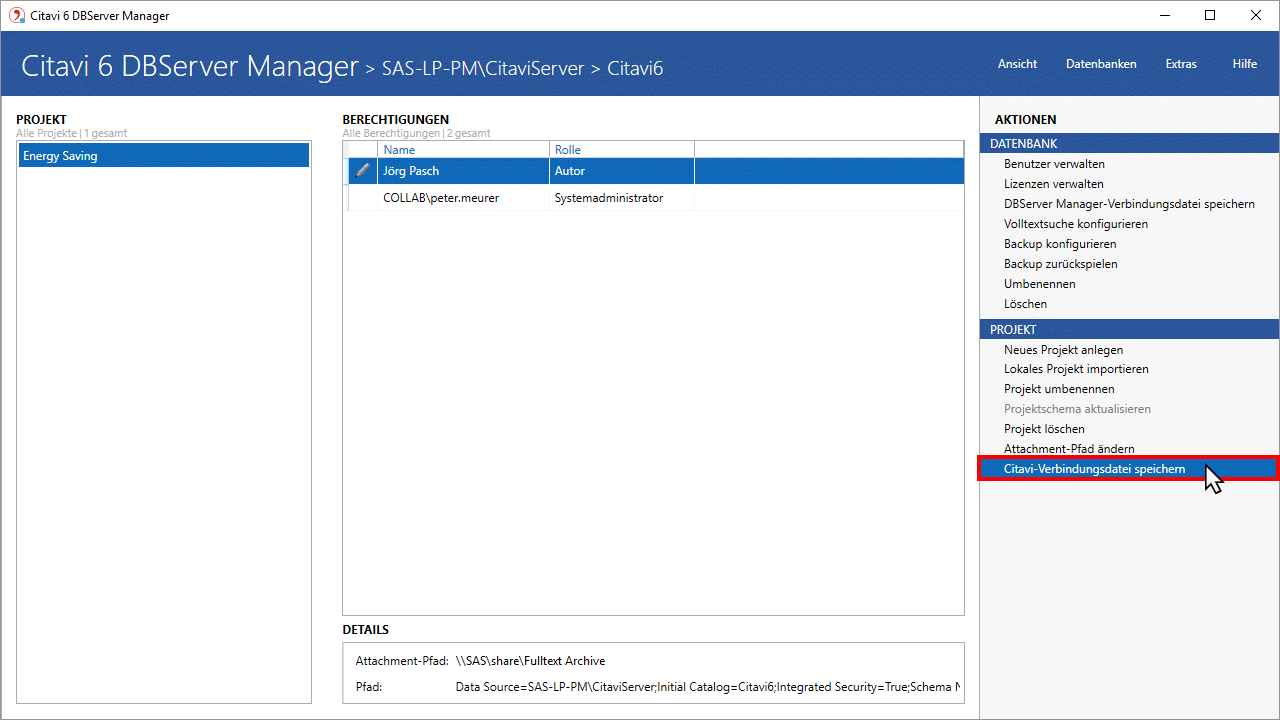Click Projekt umbenennen
The height and width of the screenshot is (720, 1280).
[1059, 389]
